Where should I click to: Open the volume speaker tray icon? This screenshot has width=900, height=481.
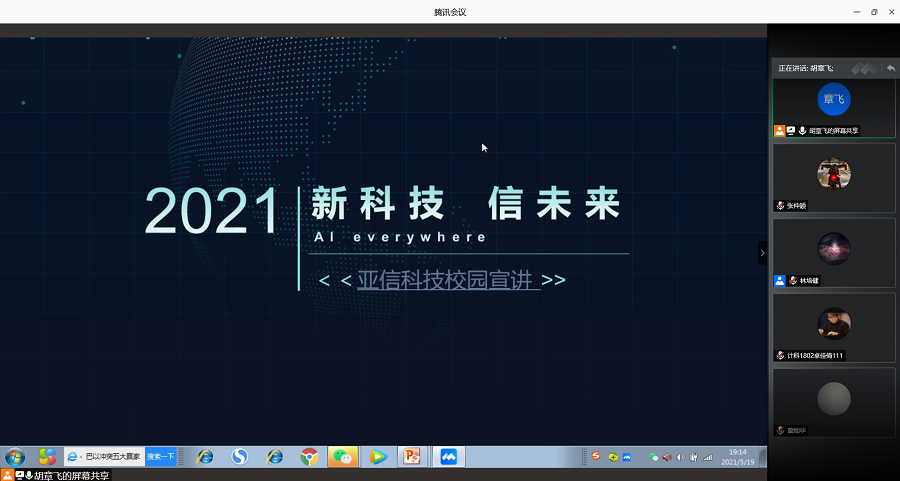[680, 457]
